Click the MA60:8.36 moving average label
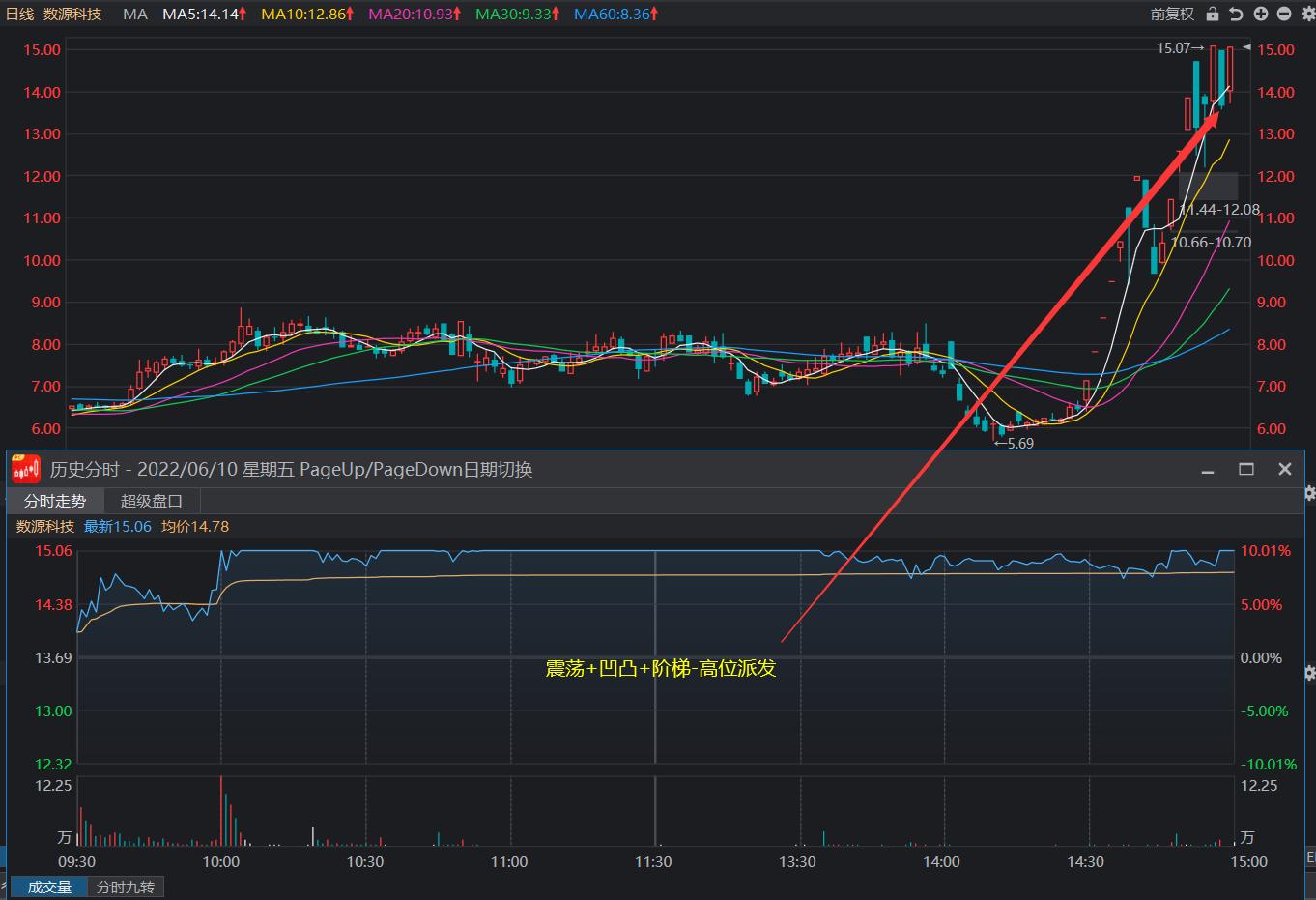 click(615, 14)
